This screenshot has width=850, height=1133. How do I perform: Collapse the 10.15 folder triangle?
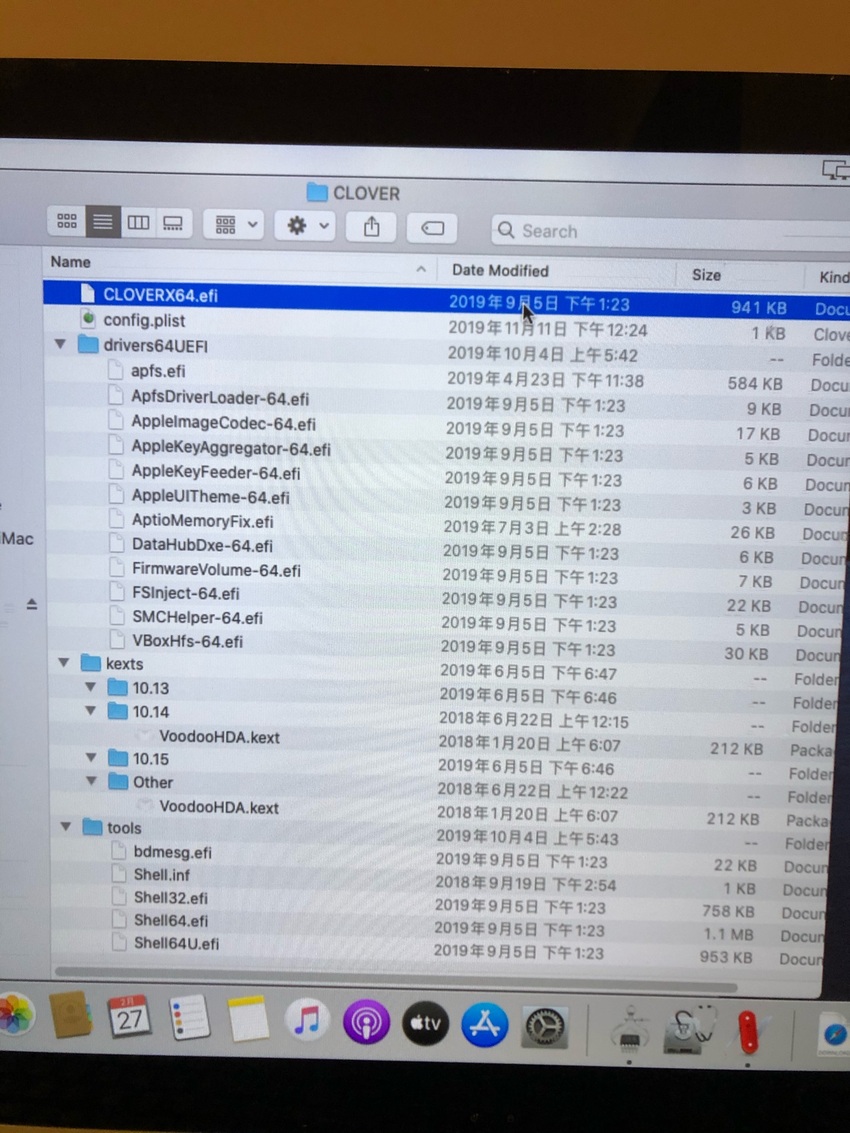91,757
